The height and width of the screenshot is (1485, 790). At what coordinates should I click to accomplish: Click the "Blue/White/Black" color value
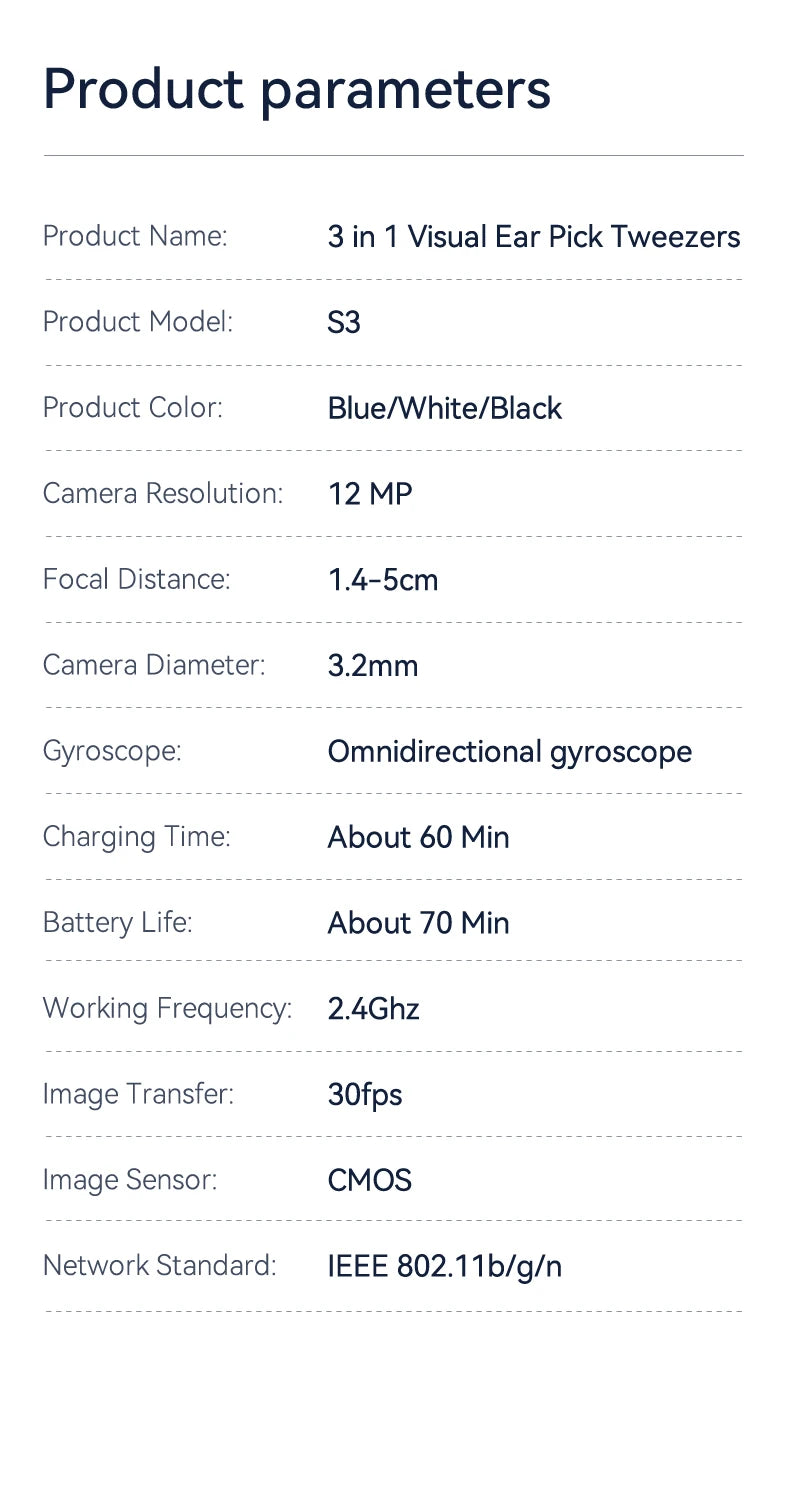[x=444, y=408]
